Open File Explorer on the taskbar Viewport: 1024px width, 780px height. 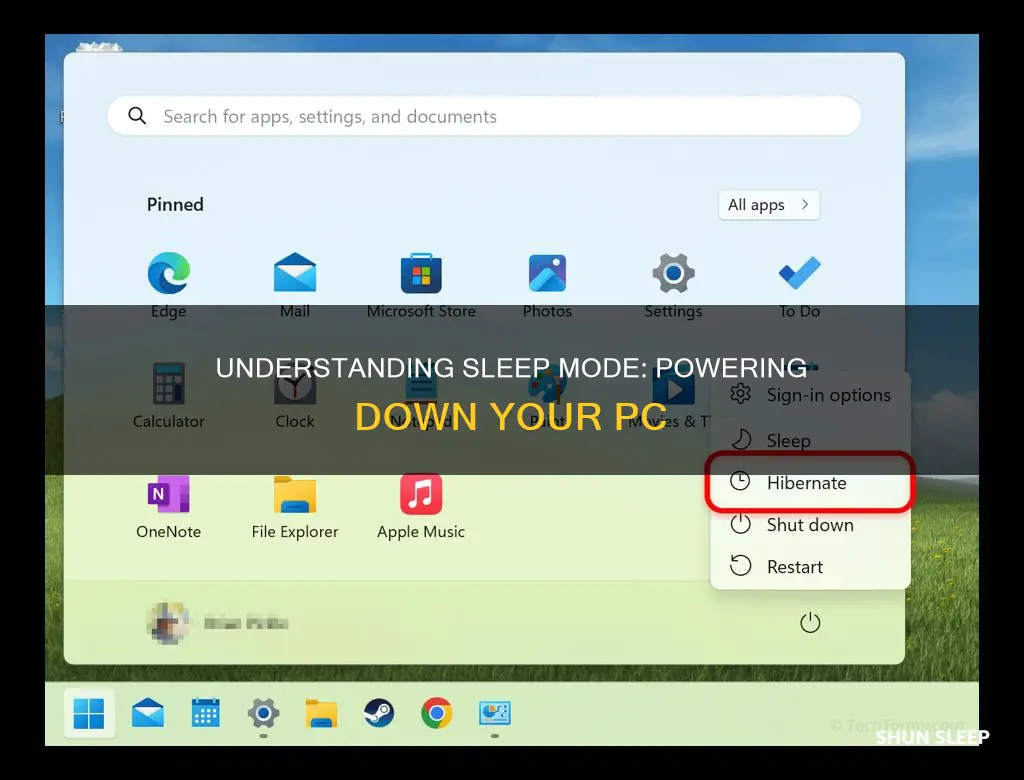tap(321, 713)
